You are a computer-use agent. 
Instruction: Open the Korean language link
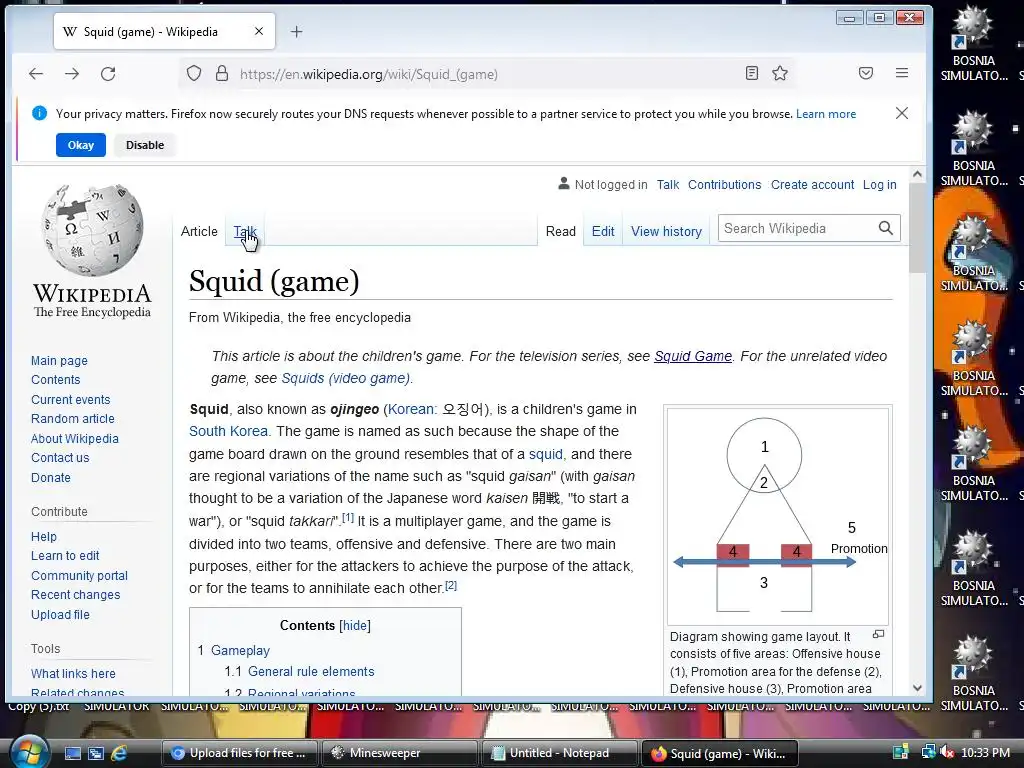pyautogui.click(x=411, y=409)
